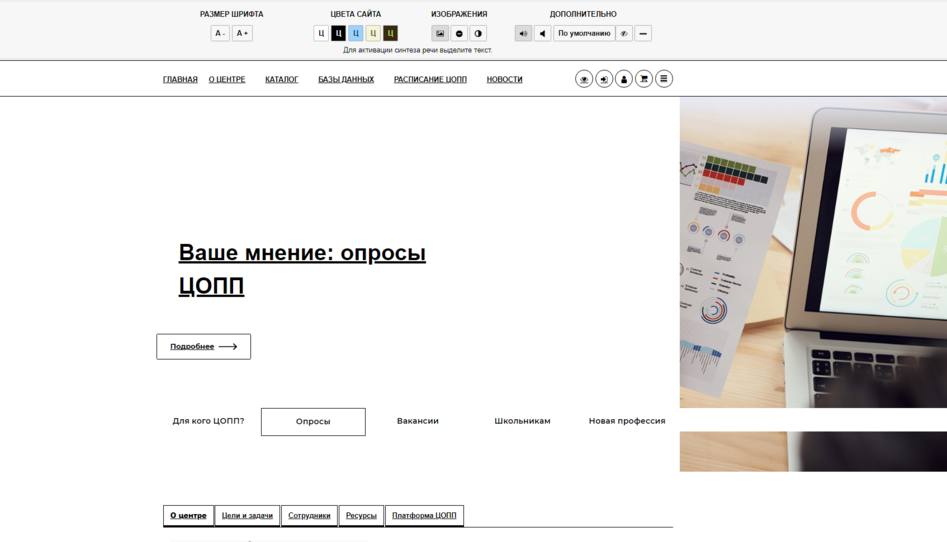Screen dimensions: 947x542
Task: Open the hamburger menu icon
Action: (x=664, y=79)
